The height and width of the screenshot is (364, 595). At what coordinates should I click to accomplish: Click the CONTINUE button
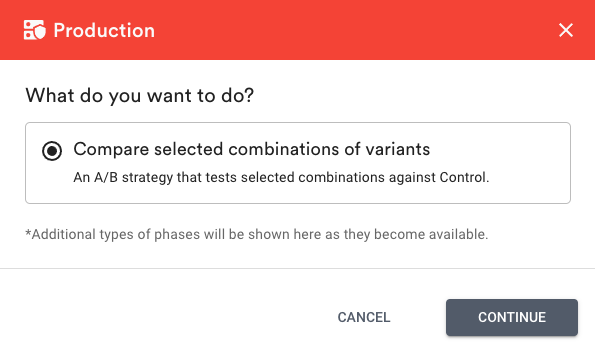(512, 317)
